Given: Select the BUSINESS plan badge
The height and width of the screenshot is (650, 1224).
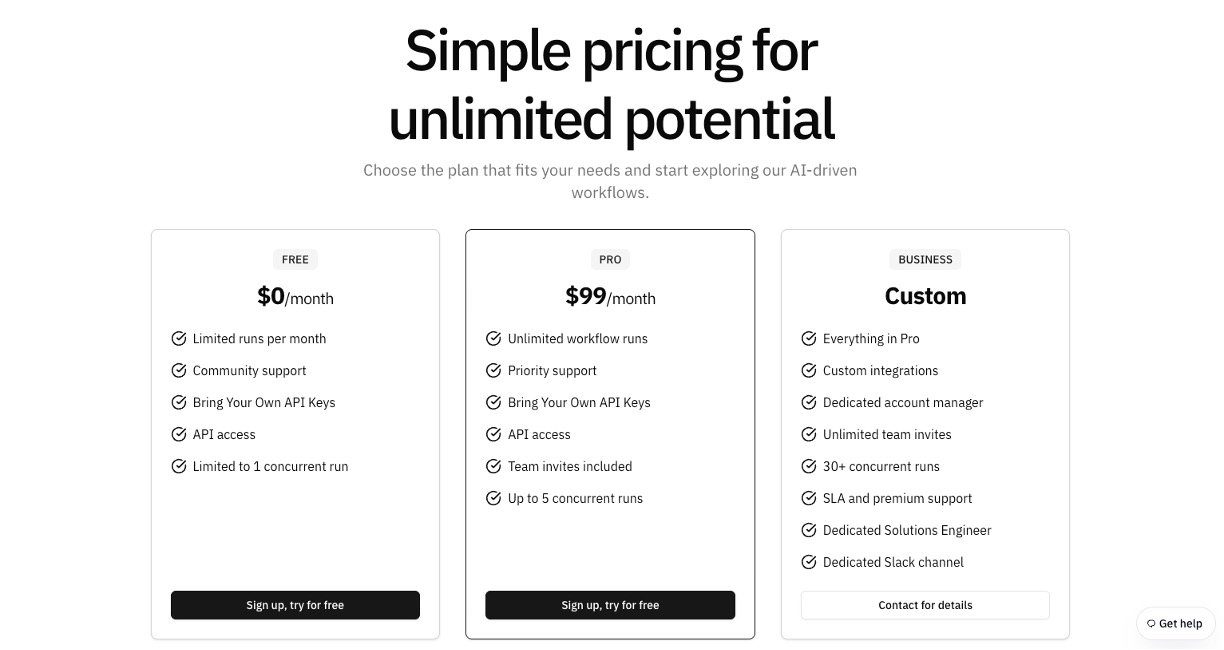Looking at the screenshot, I should pyautogui.click(x=925, y=260).
